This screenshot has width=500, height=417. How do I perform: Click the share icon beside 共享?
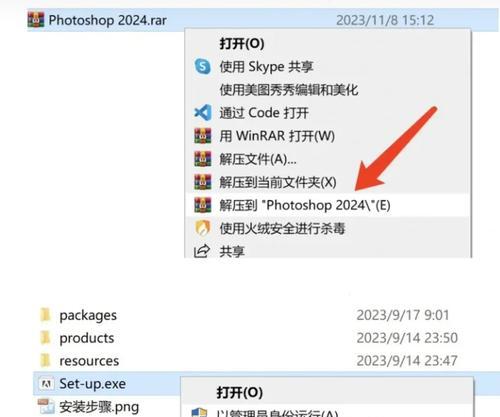[202, 251]
